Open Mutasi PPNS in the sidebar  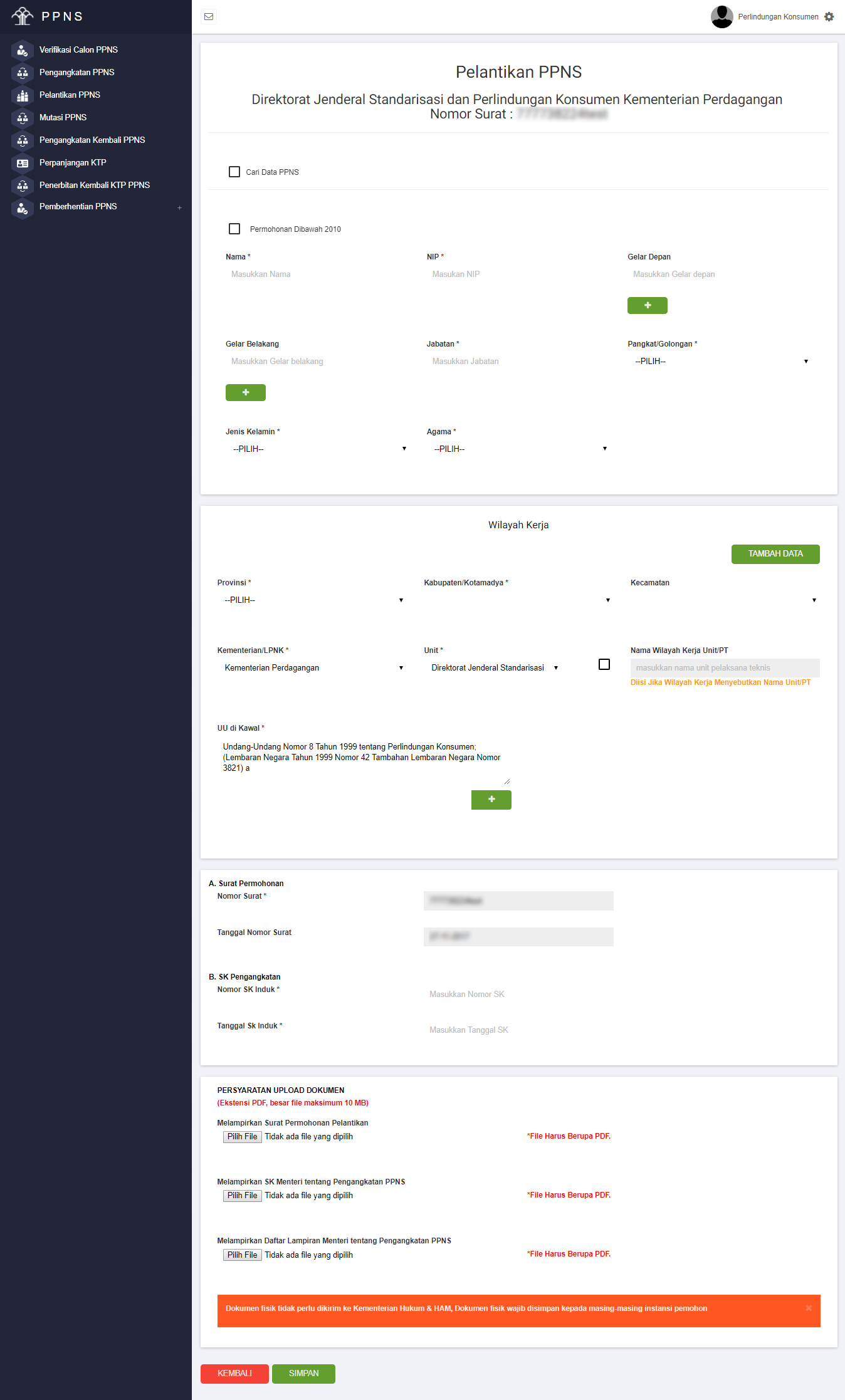pyautogui.click(x=63, y=117)
